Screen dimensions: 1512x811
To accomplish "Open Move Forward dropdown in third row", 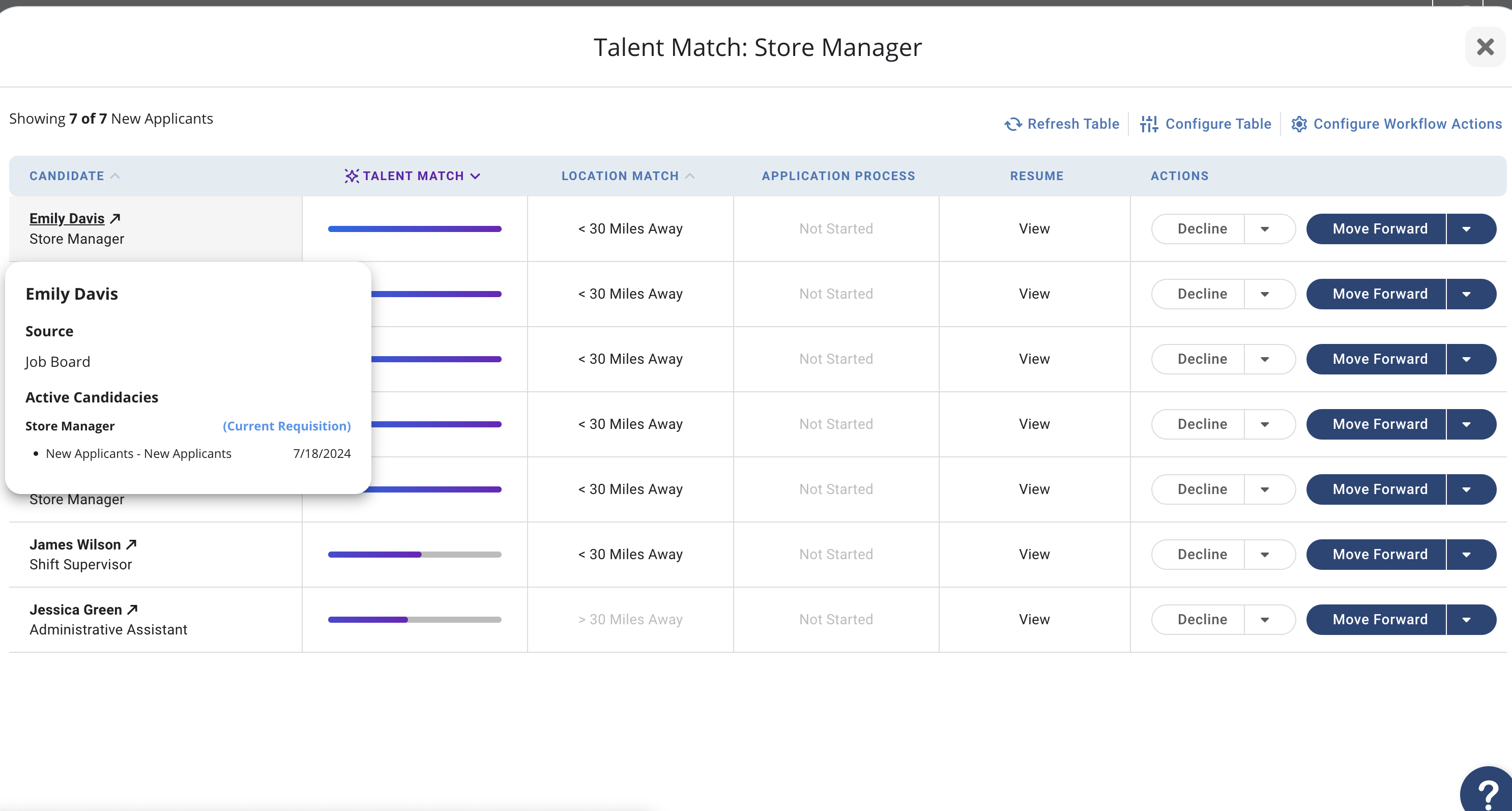I will pyautogui.click(x=1467, y=359).
